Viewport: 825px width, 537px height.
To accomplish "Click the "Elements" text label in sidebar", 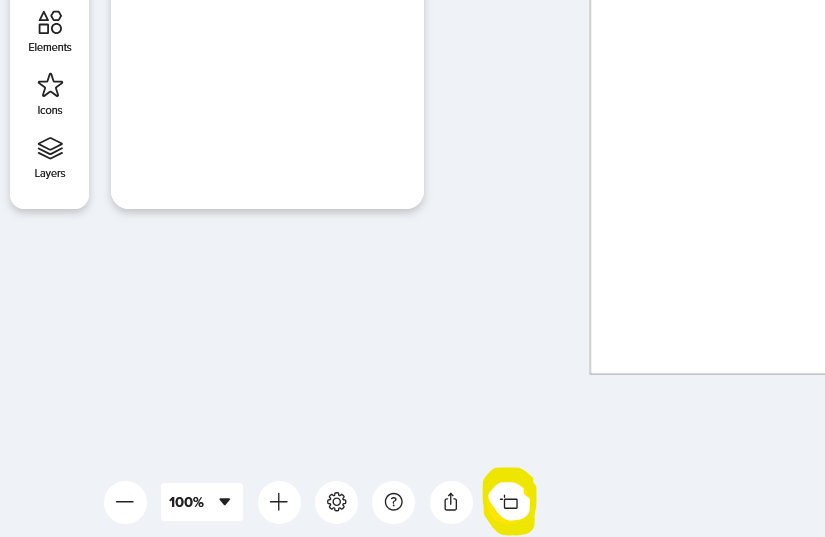I will pyautogui.click(x=50, y=47).
